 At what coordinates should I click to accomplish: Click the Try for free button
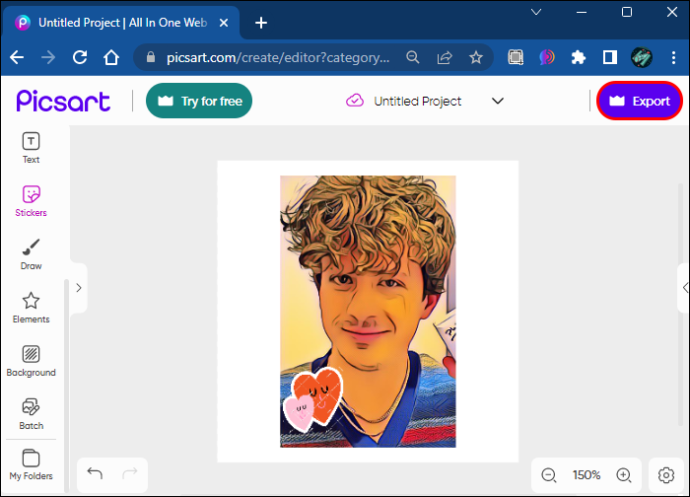point(199,101)
